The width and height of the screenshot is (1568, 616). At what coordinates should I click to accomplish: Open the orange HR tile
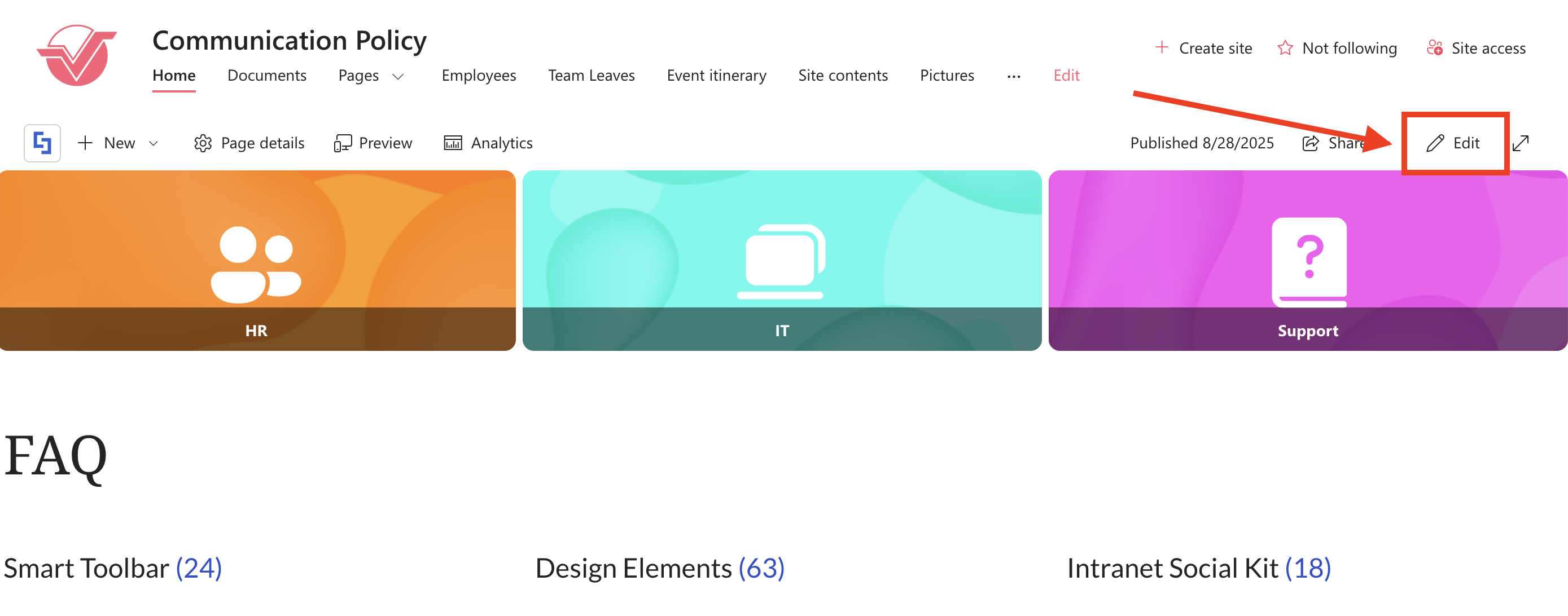pyautogui.click(x=257, y=260)
